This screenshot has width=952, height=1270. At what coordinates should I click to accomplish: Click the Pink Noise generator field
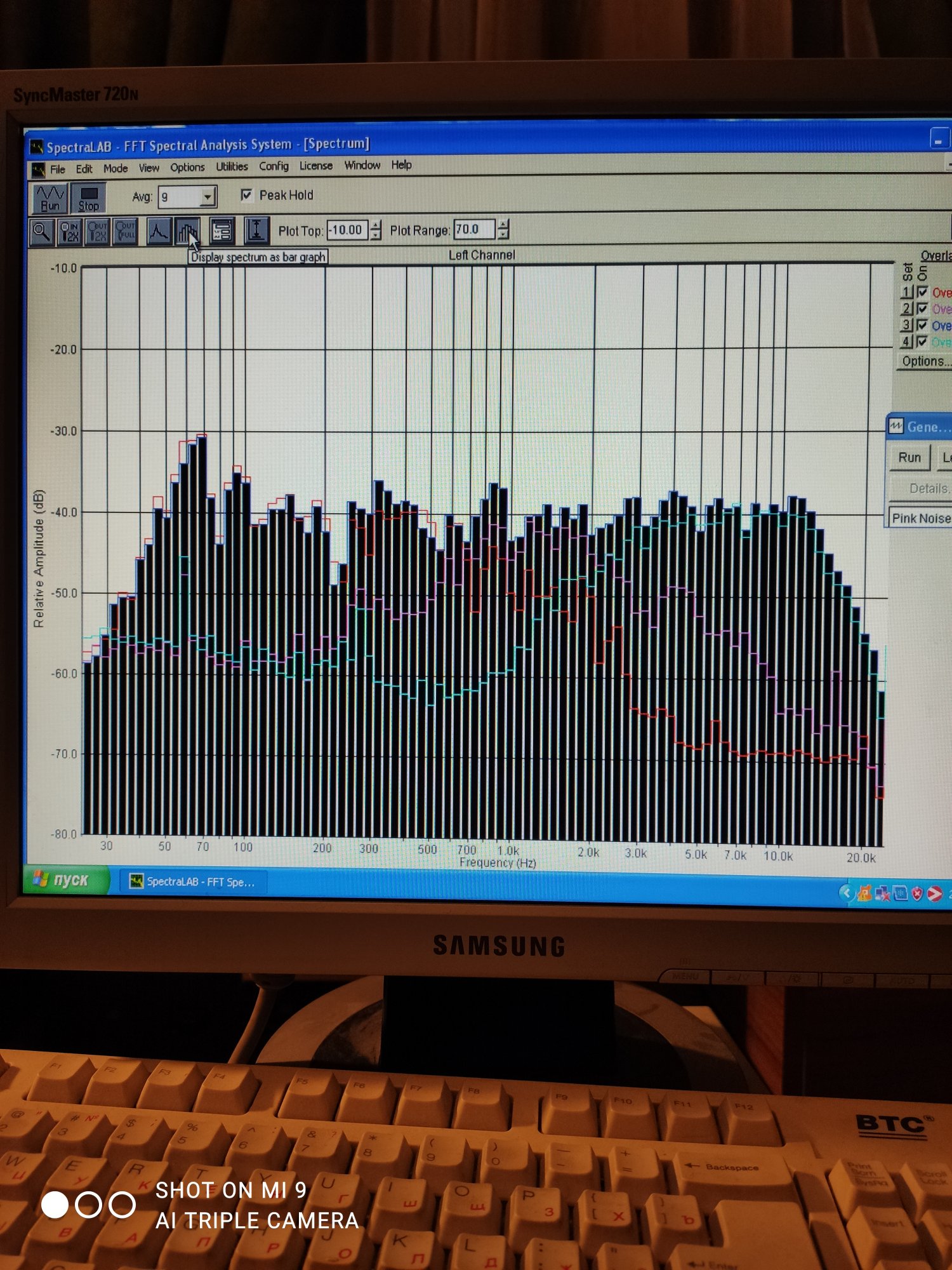[920, 518]
